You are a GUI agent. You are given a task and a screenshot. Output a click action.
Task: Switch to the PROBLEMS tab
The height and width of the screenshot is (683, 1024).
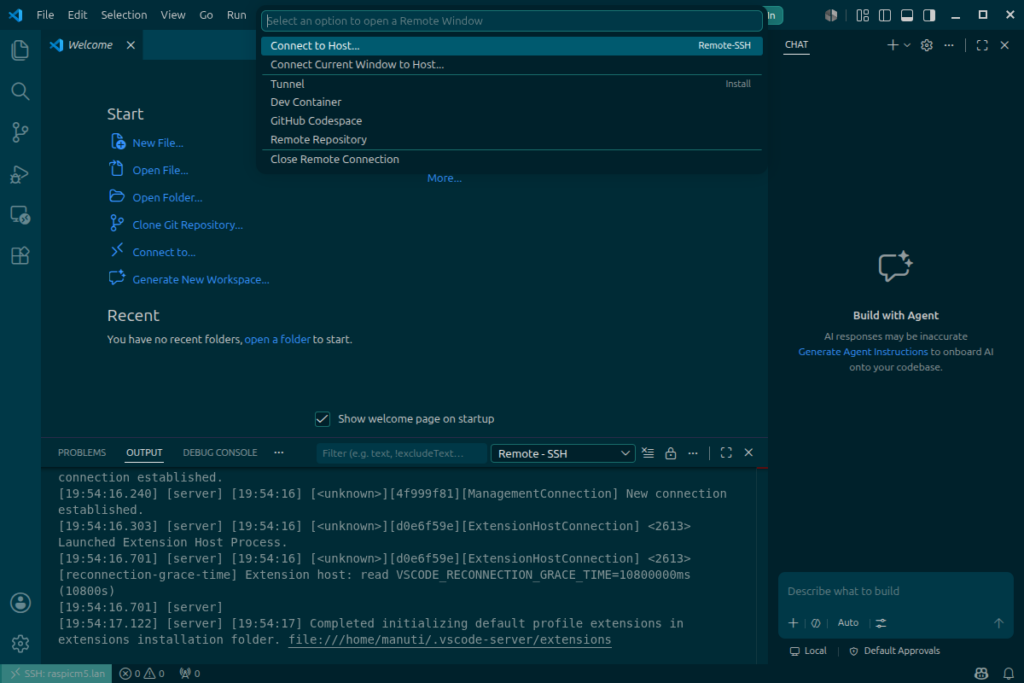click(x=82, y=453)
